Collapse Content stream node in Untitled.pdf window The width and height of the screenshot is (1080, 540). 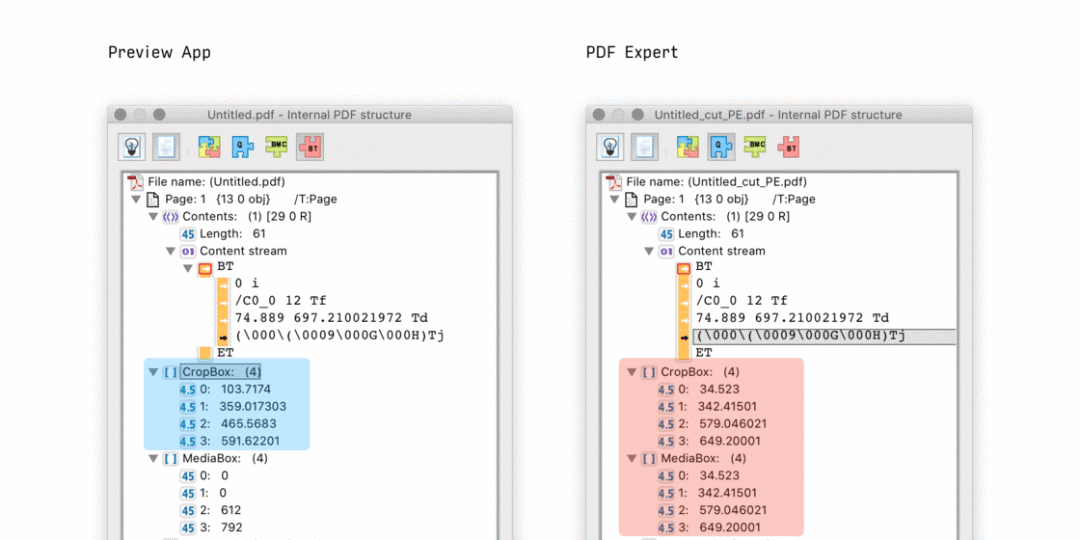click(x=170, y=251)
